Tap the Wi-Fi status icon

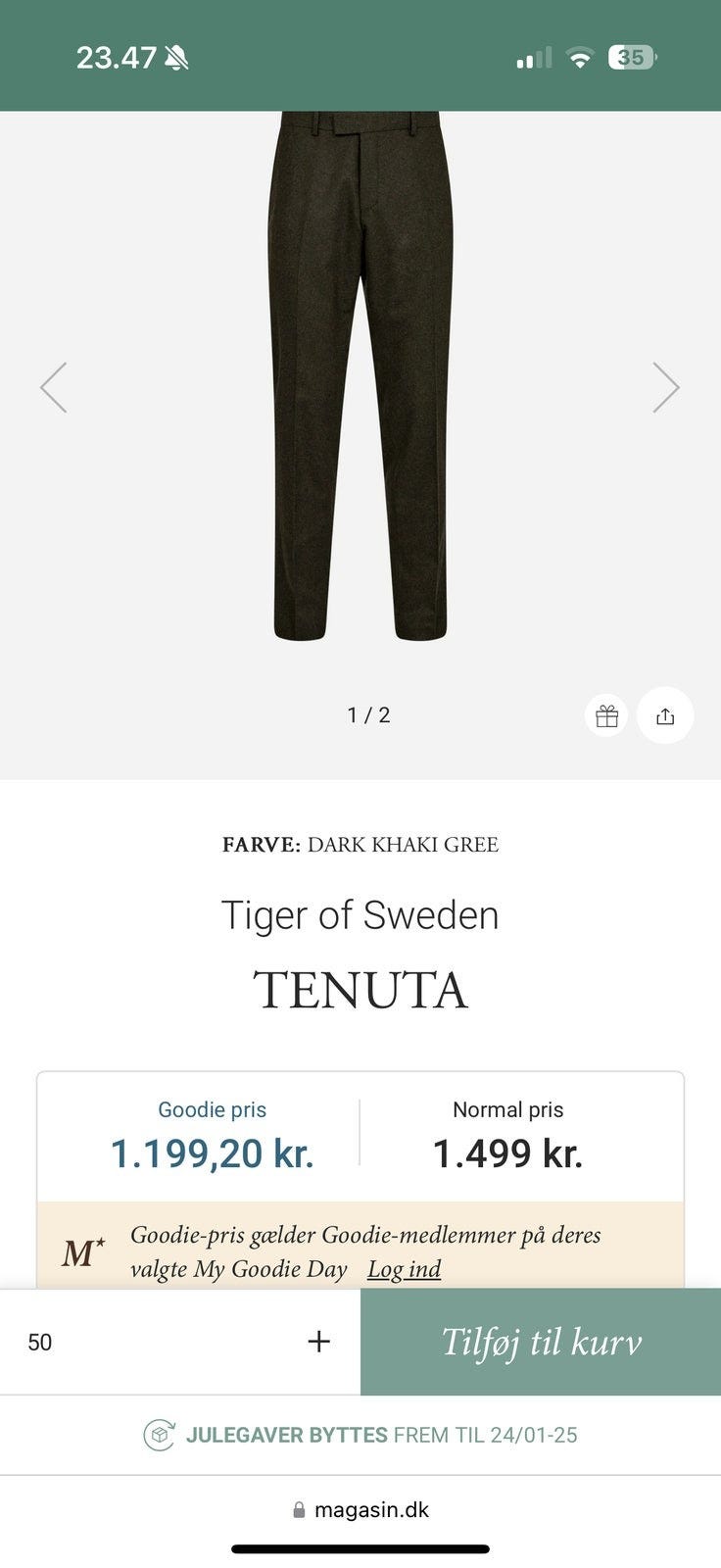click(x=580, y=59)
